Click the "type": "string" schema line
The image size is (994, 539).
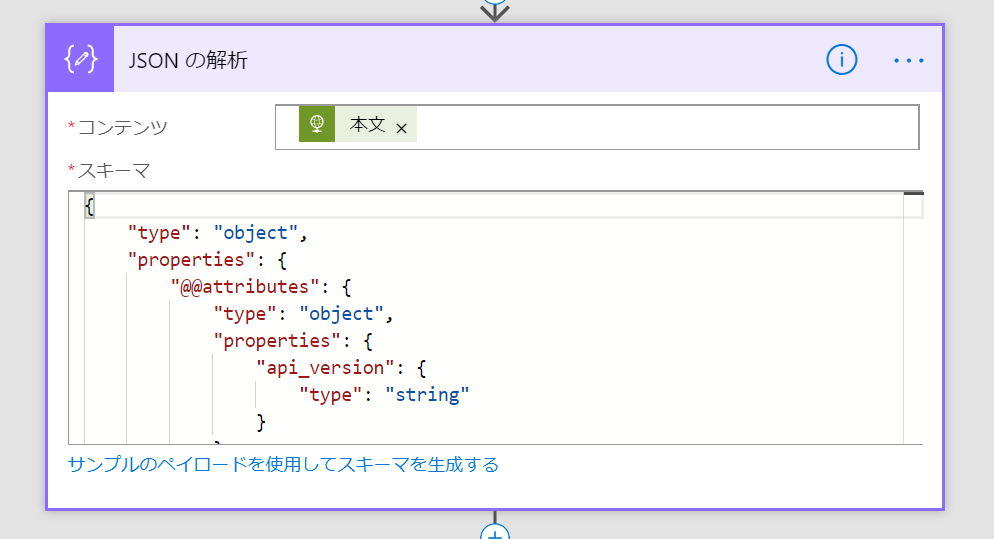(x=384, y=395)
